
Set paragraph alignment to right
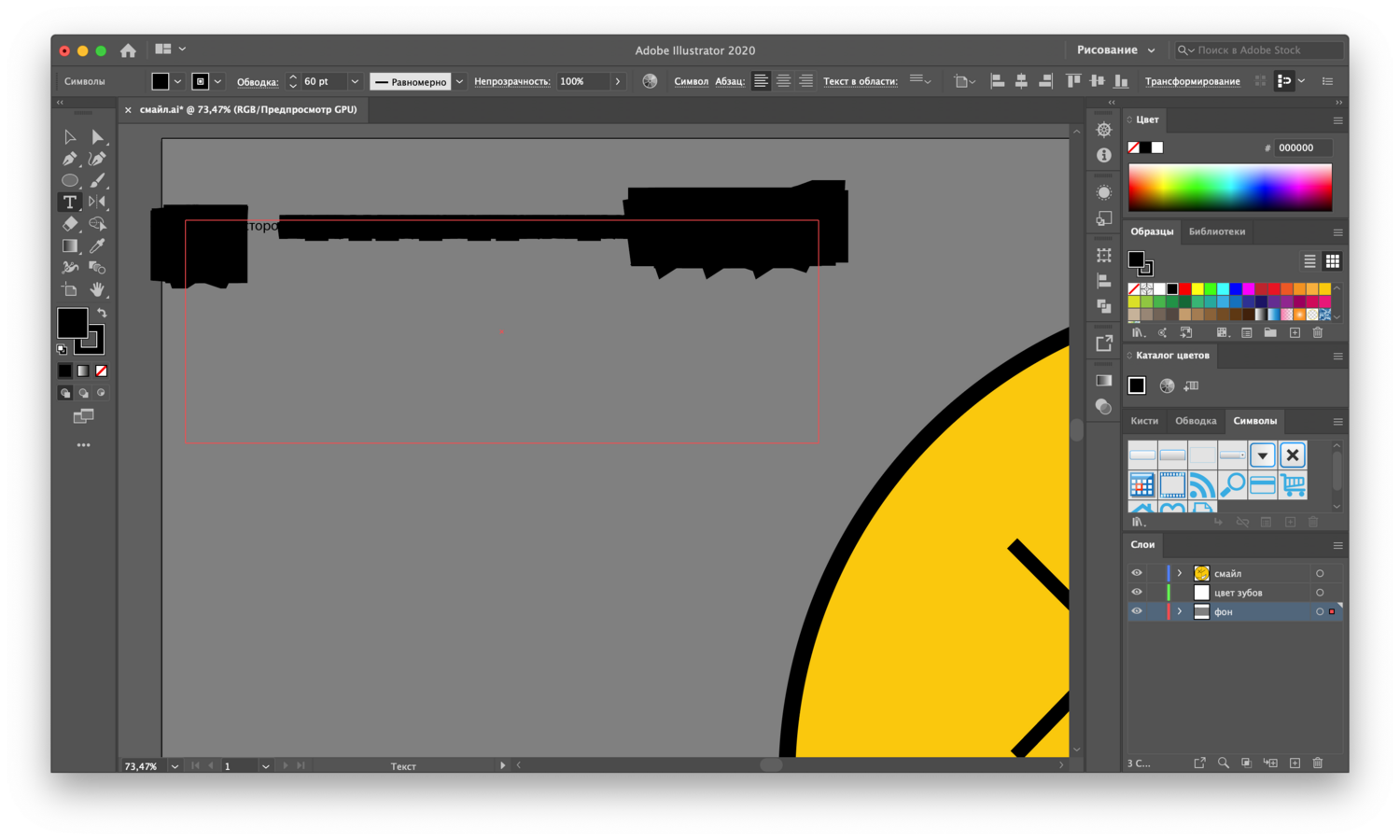coord(805,81)
